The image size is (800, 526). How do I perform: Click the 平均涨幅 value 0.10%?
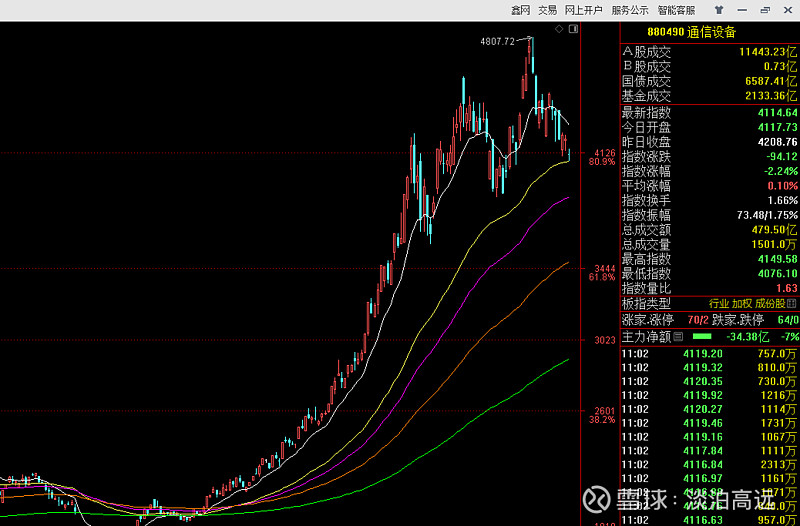coord(783,186)
